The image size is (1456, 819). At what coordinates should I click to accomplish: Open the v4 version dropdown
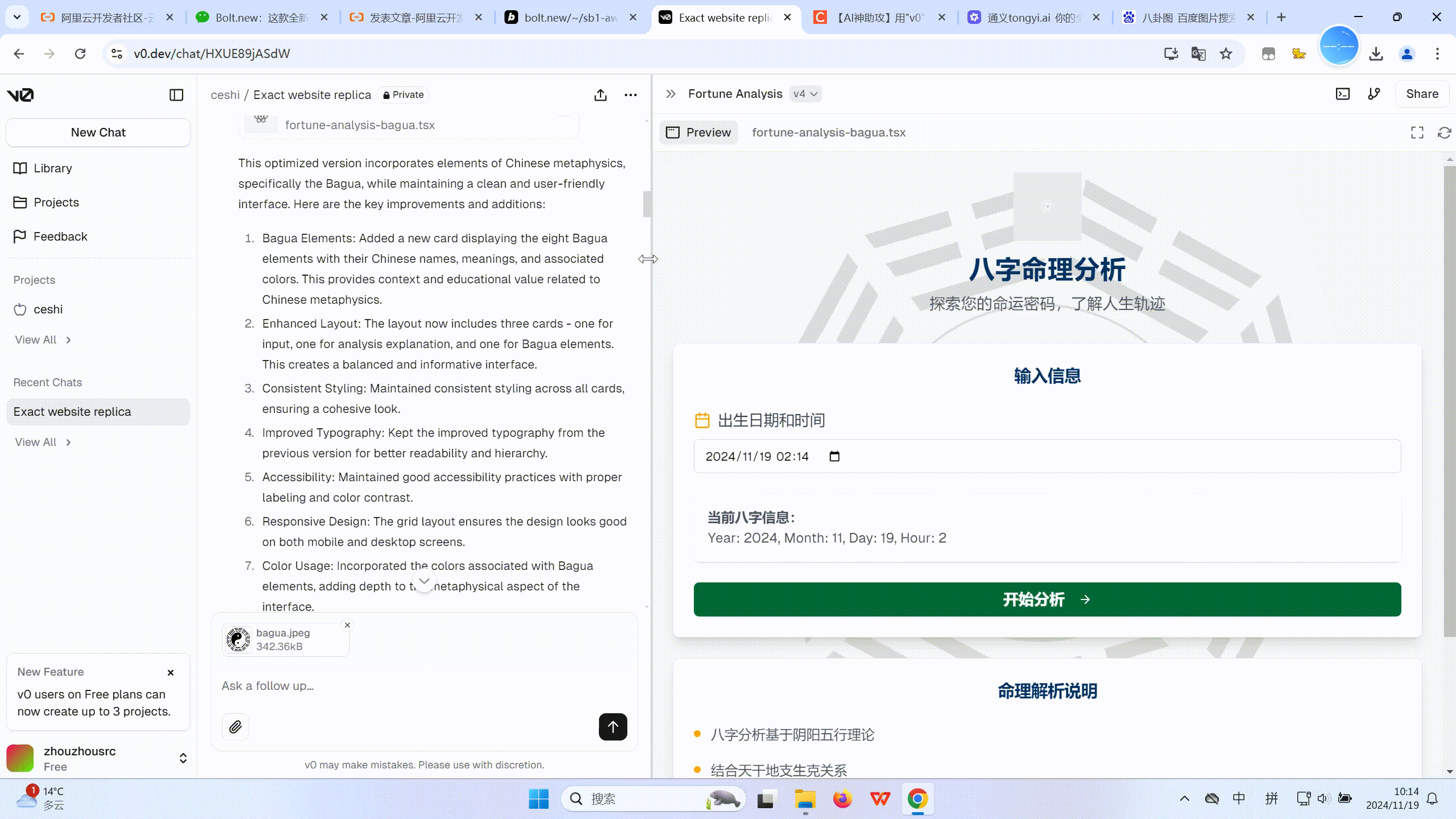click(x=805, y=94)
